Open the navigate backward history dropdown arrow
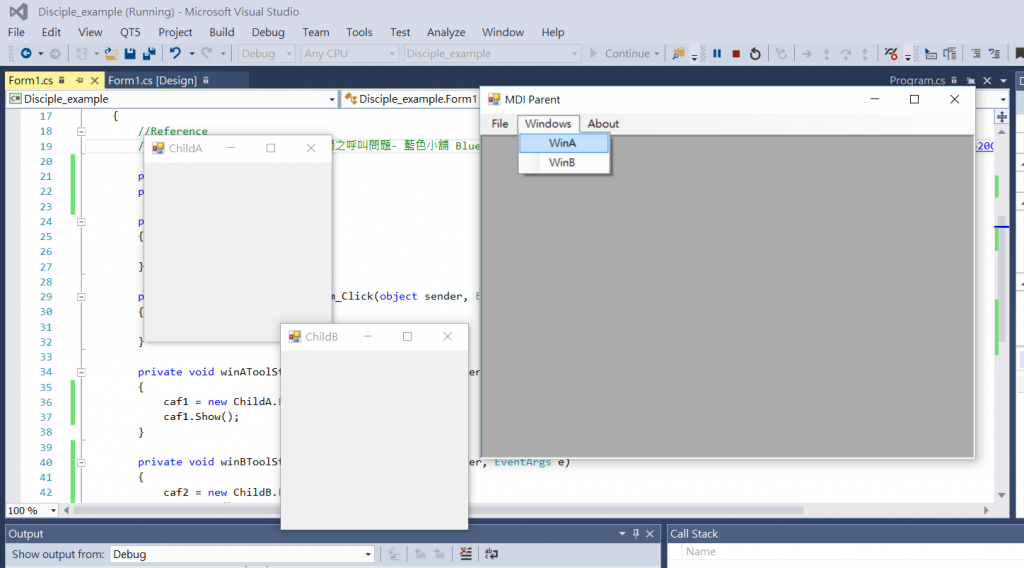The height and width of the screenshot is (568, 1024). [40, 54]
